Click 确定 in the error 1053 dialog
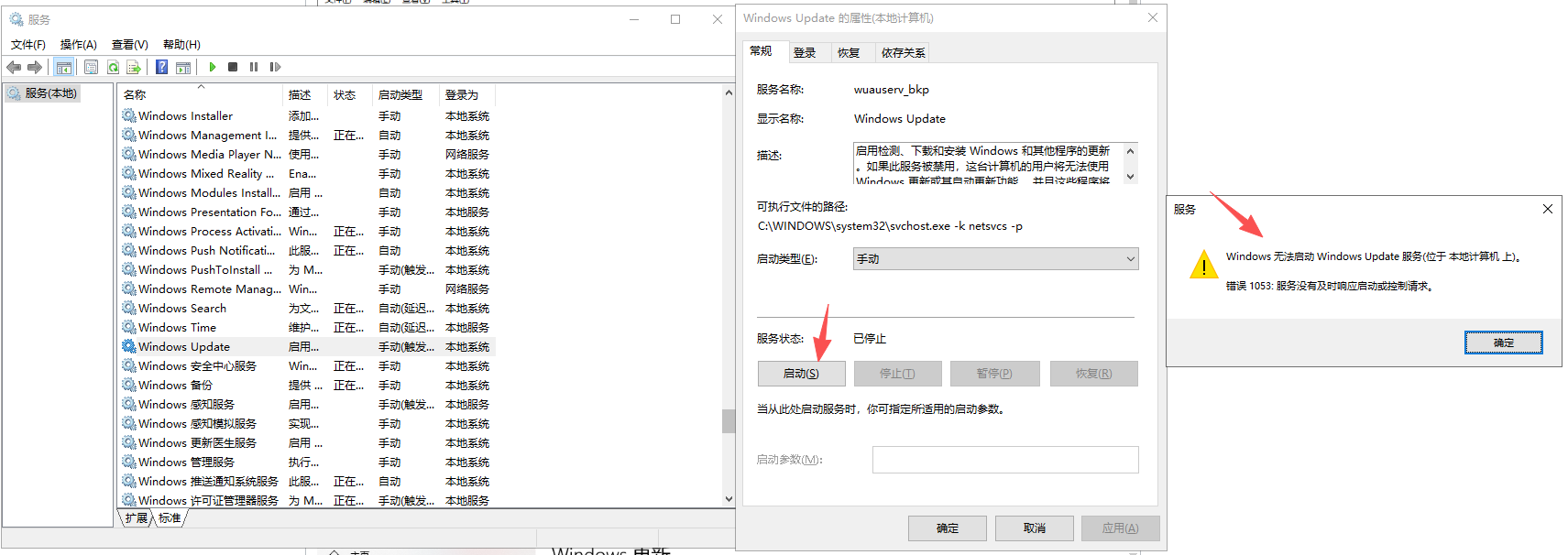Image resolution: width=1568 pixels, height=555 pixels. point(1504,343)
